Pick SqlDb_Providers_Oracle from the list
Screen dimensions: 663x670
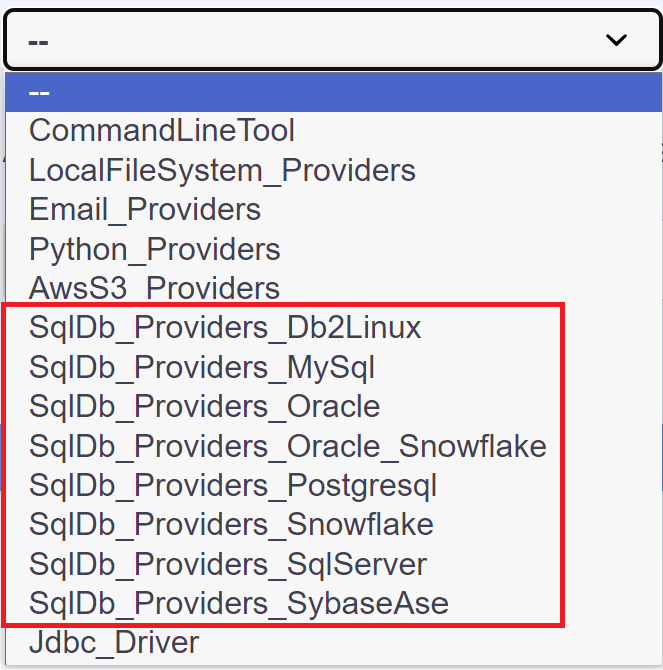point(205,407)
